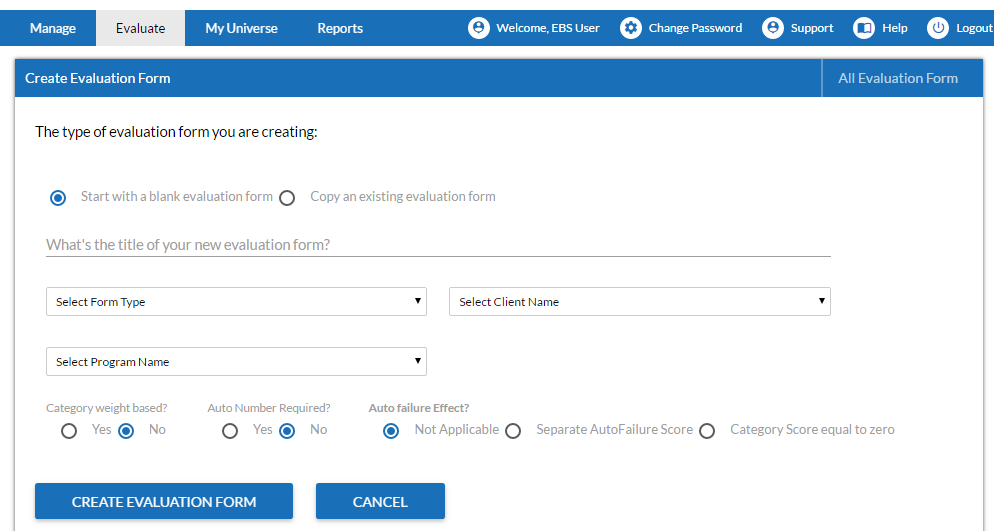The width and height of the screenshot is (994, 531).
Task: Click the Change Password gear icon
Action: pos(631,28)
